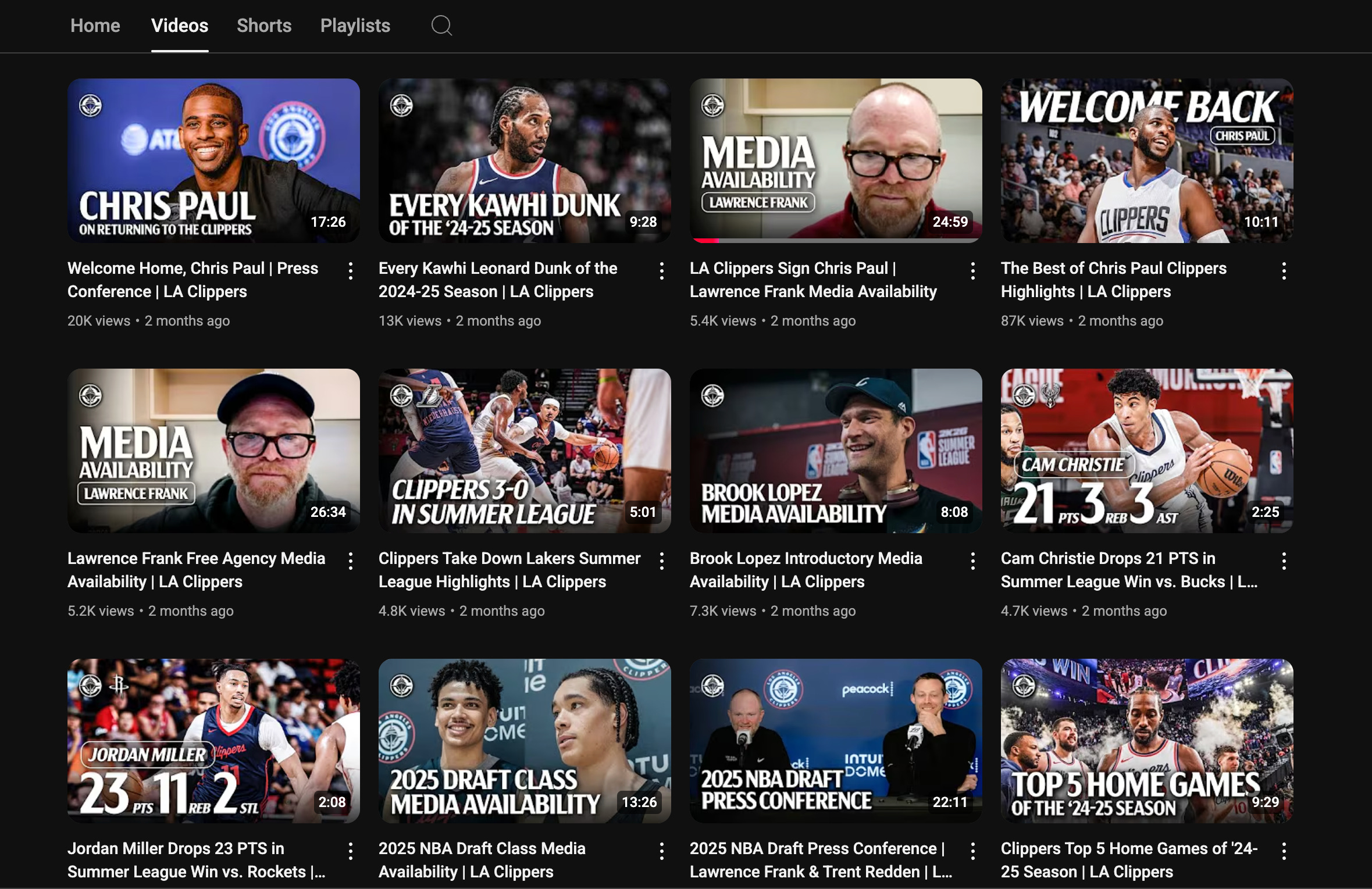
Task: Open options for Brook Lopez Introductory Media video
Action: coord(972,561)
